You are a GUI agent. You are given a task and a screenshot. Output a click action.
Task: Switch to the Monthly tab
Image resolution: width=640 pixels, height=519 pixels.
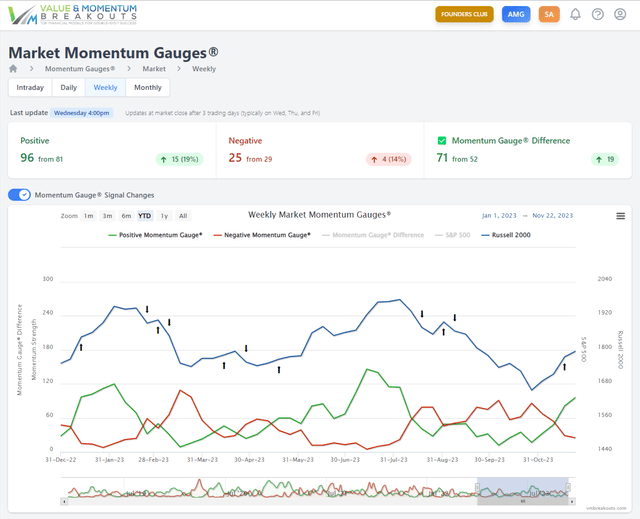pyautogui.click(x=147, y=88)
